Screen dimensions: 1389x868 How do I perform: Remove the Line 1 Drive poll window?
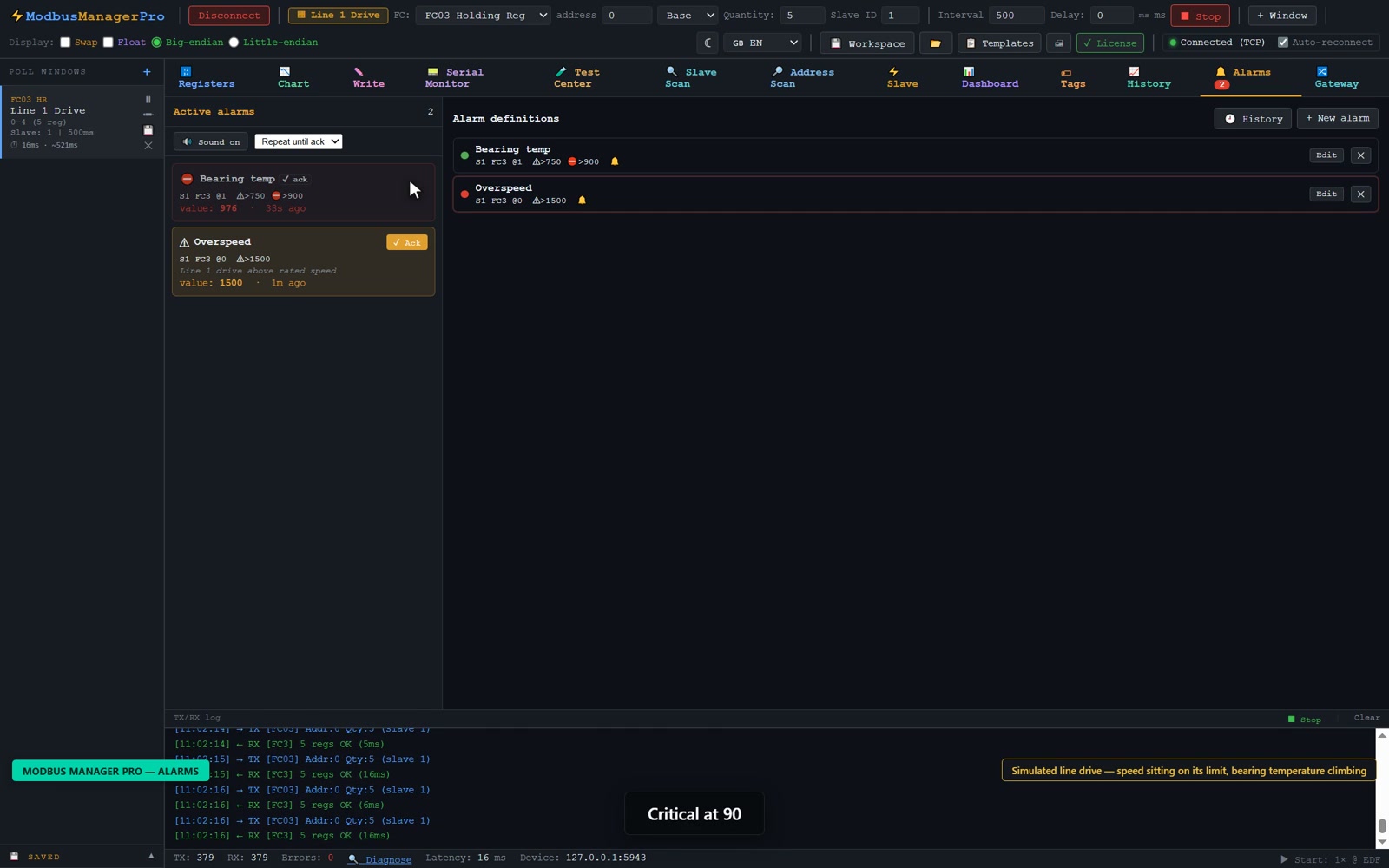tap(148, 146)
